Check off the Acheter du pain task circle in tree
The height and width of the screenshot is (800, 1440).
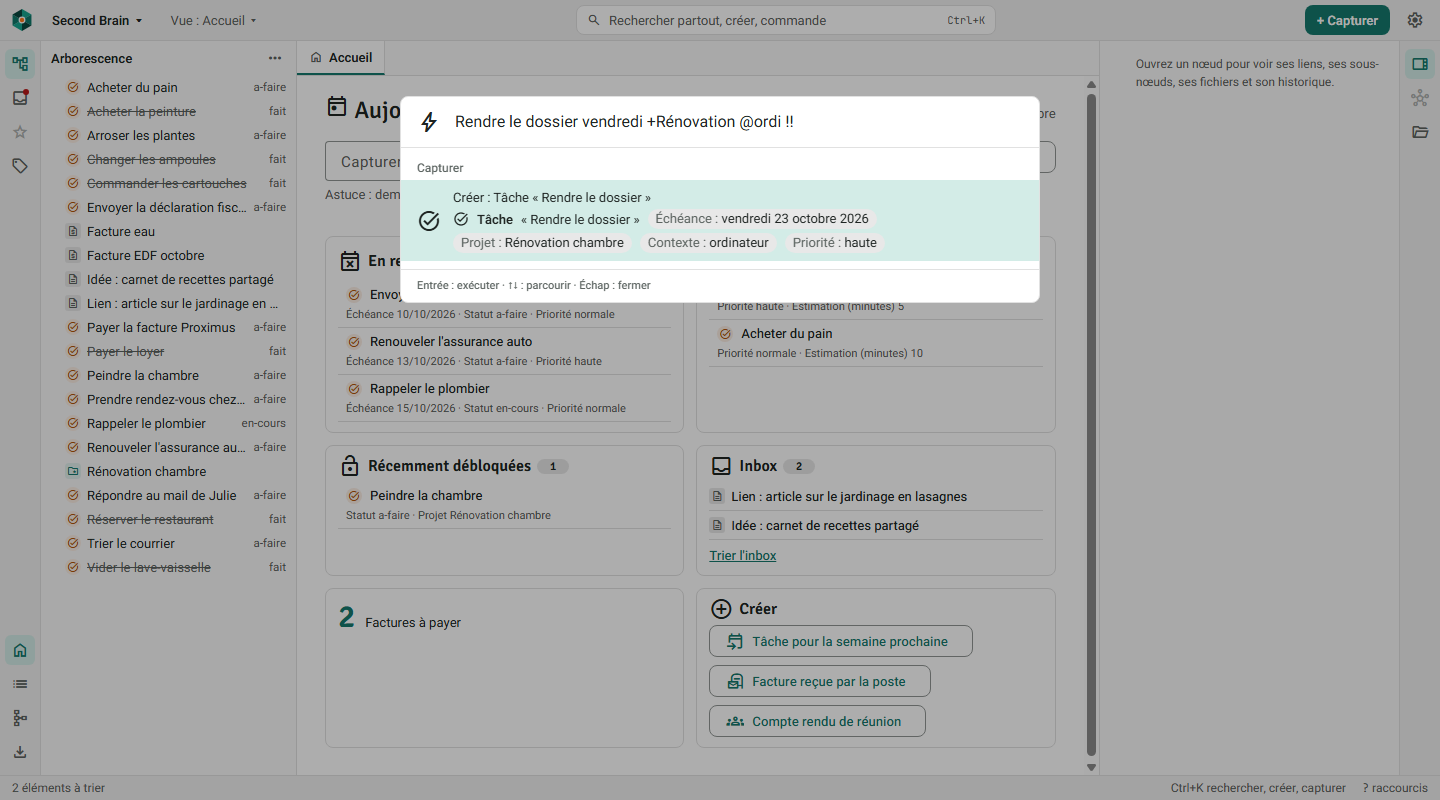(x=73, y=87)
